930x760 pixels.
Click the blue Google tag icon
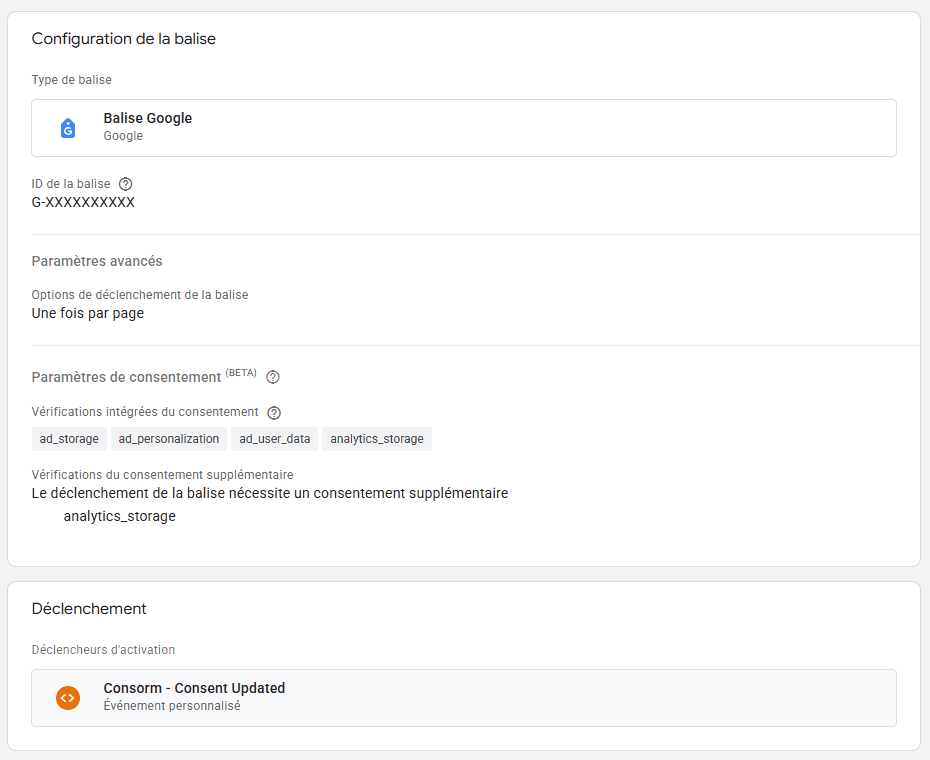click(68, 128)
